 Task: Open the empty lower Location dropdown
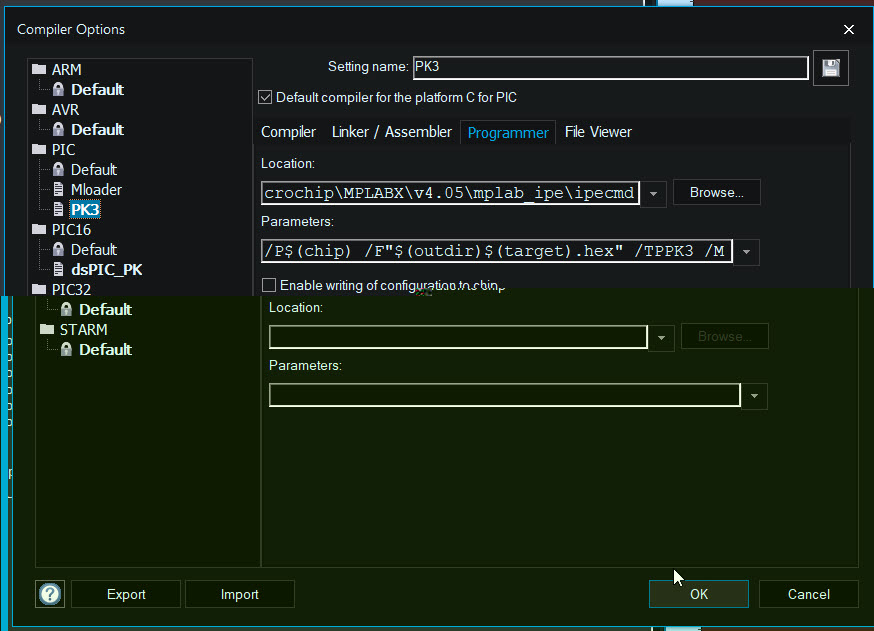[662, 338]
